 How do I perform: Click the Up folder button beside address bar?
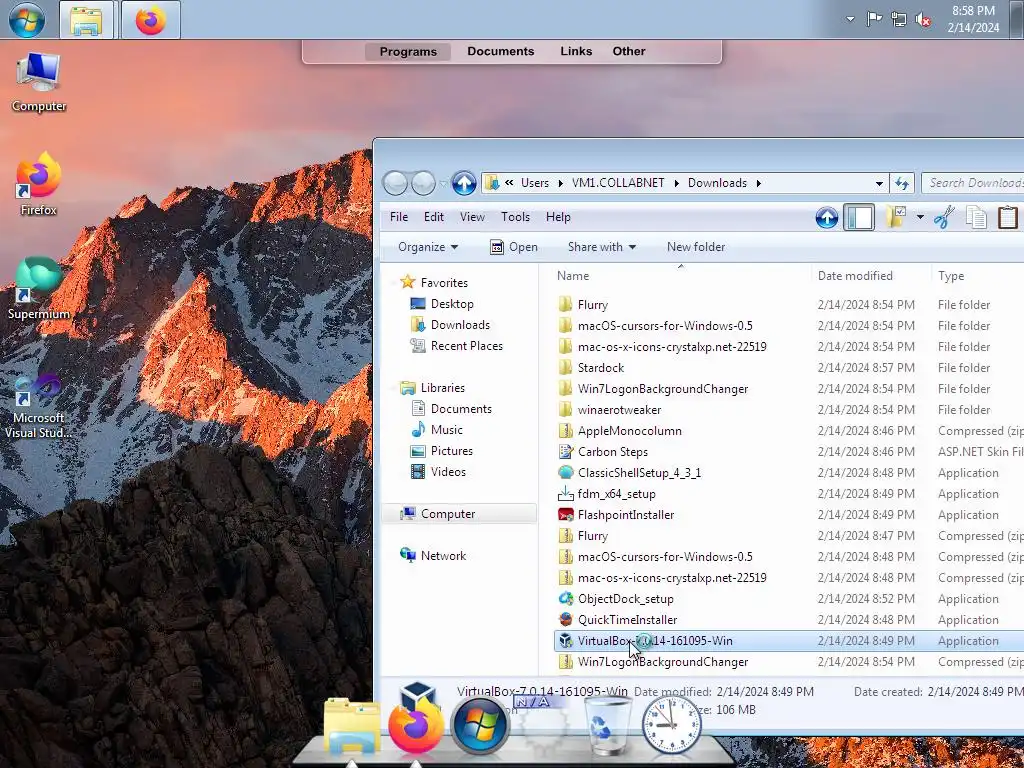click(x=464, y=183)
